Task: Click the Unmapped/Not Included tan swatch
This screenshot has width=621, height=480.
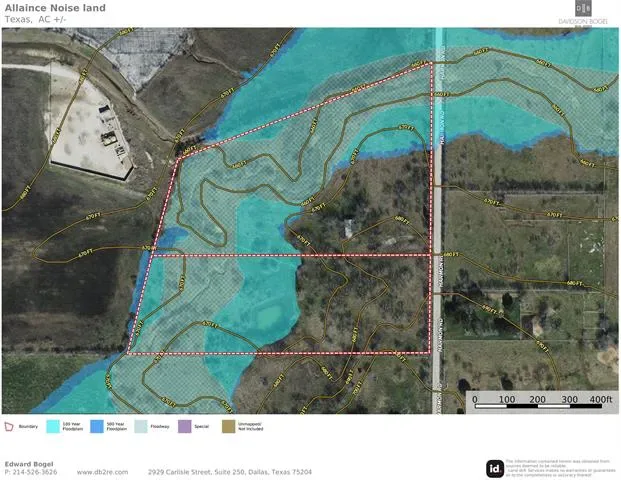Action: click(x=228, y=425)
